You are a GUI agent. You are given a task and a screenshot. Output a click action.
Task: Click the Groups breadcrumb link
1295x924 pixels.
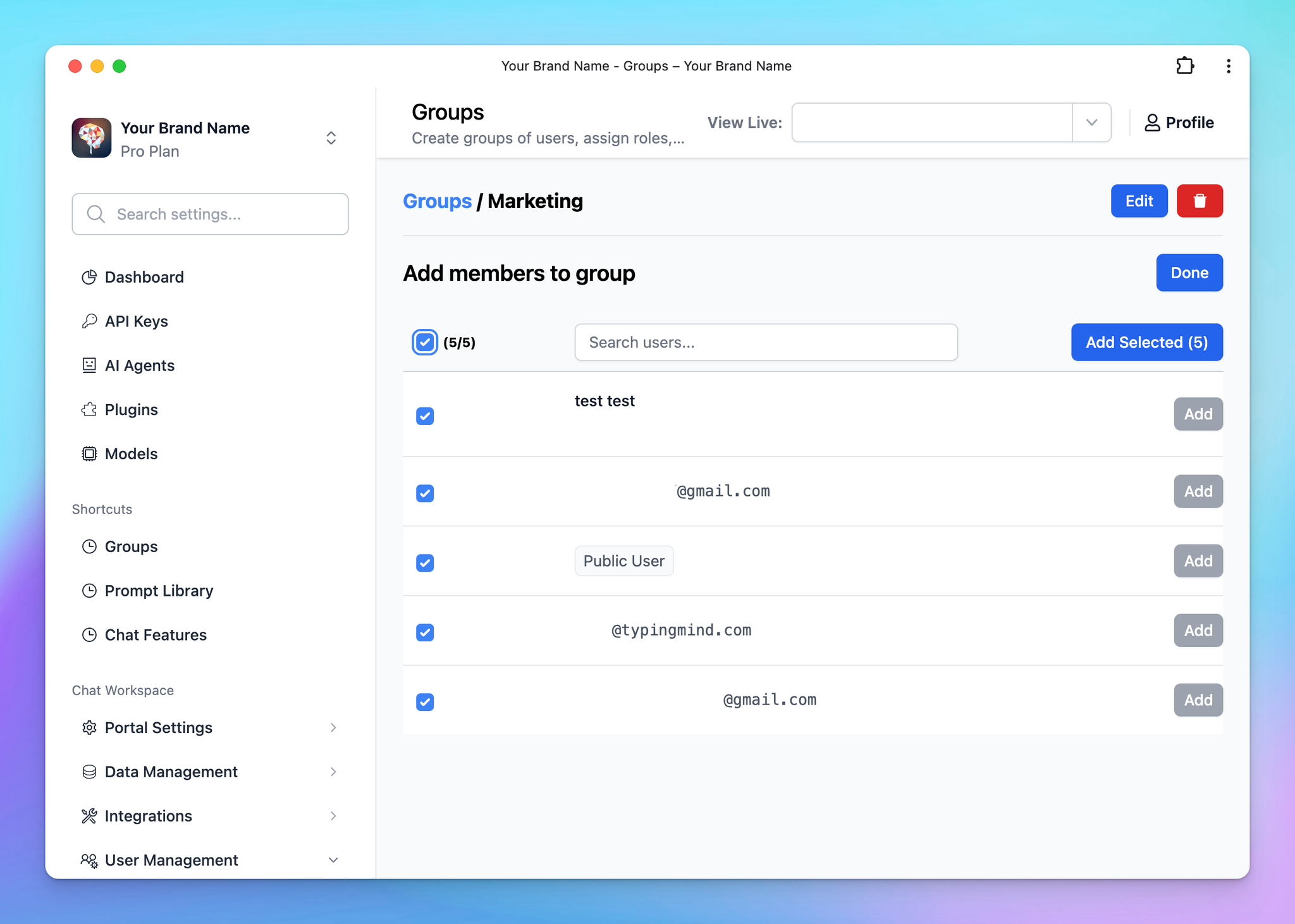(437, 201)
